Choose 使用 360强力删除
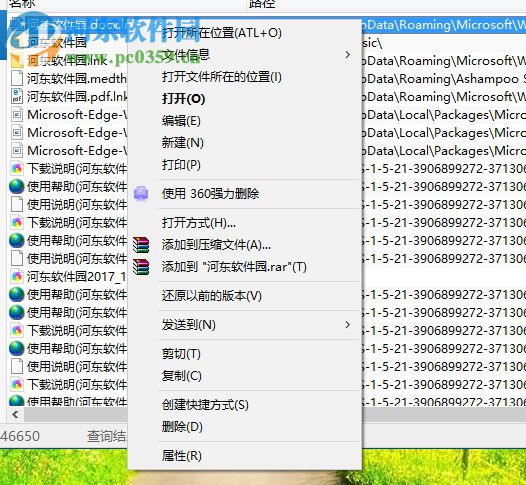Screen dimensions: 526x485 point(210,194)
